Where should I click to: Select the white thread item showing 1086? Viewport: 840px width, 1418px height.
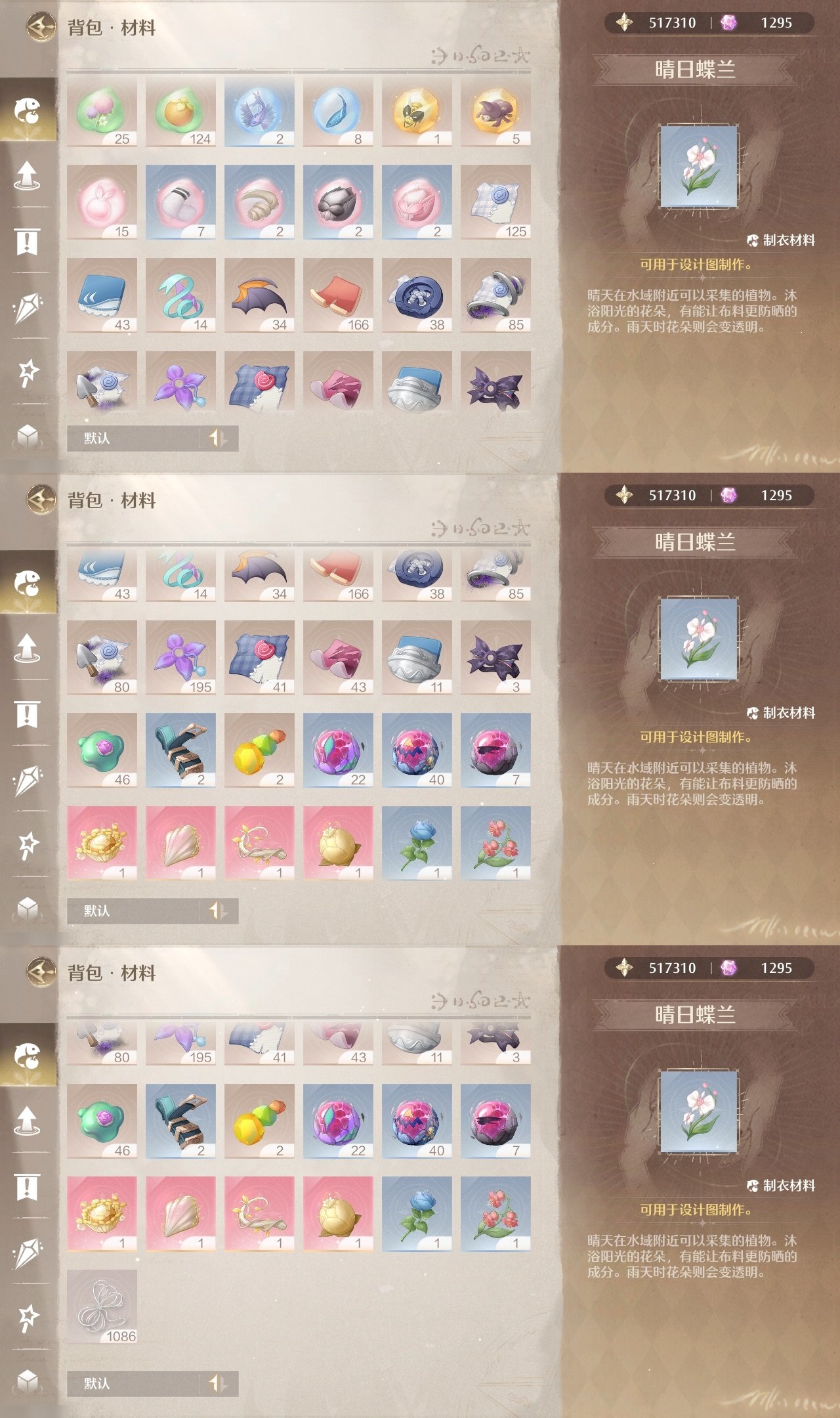coord(102,1307)
